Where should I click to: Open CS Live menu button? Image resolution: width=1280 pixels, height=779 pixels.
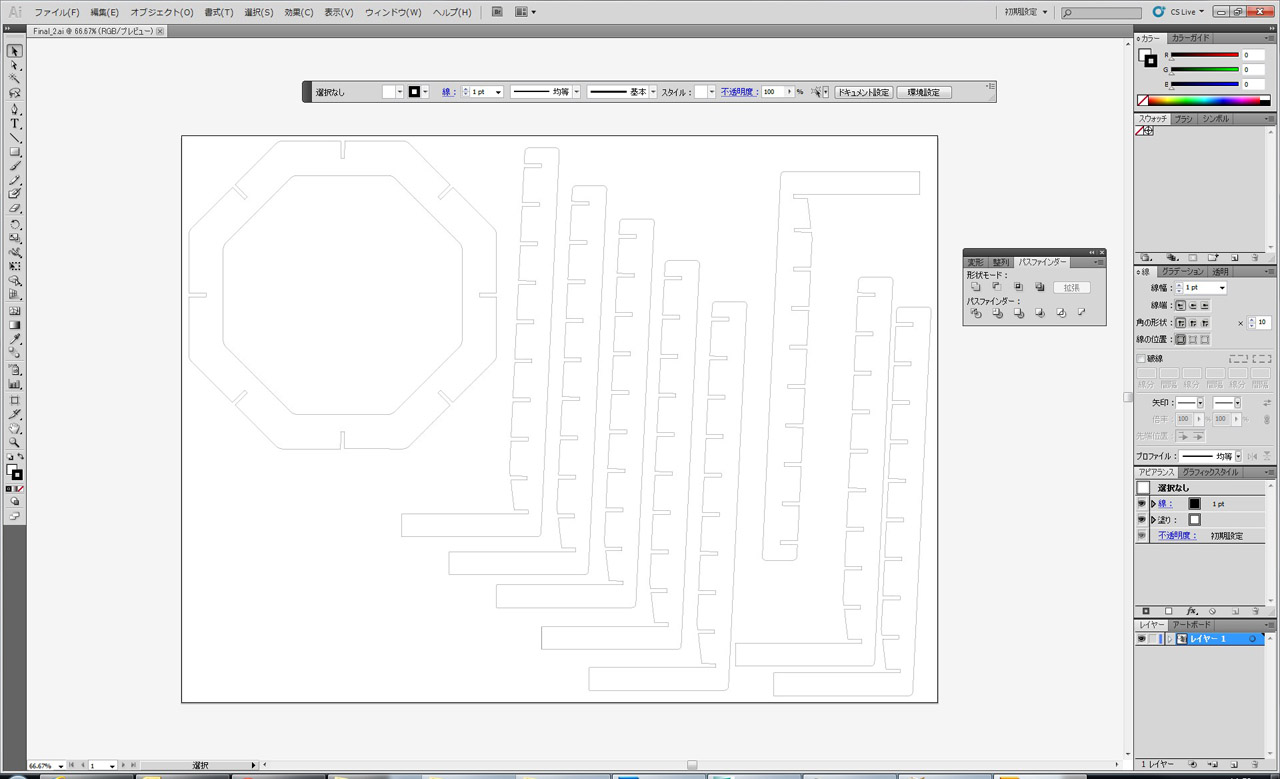1179,12
